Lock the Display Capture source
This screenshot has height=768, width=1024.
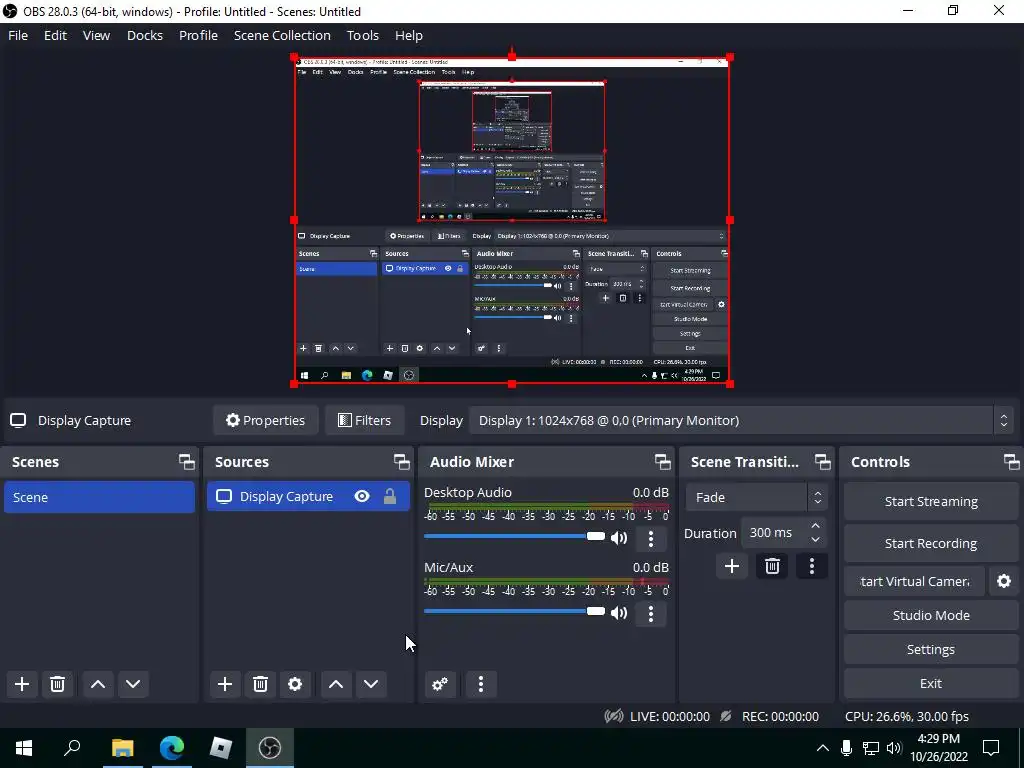(390, 497)
